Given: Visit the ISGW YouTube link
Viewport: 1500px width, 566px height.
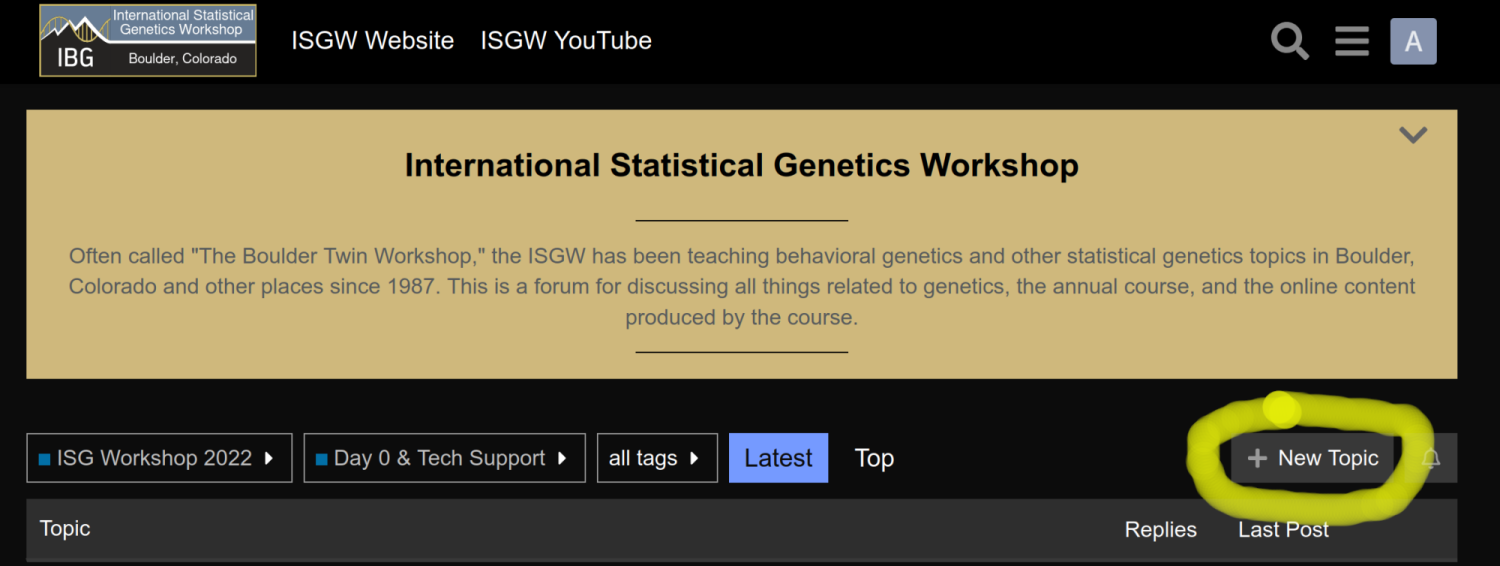Looking at the screenshot, I should [566, 41].
